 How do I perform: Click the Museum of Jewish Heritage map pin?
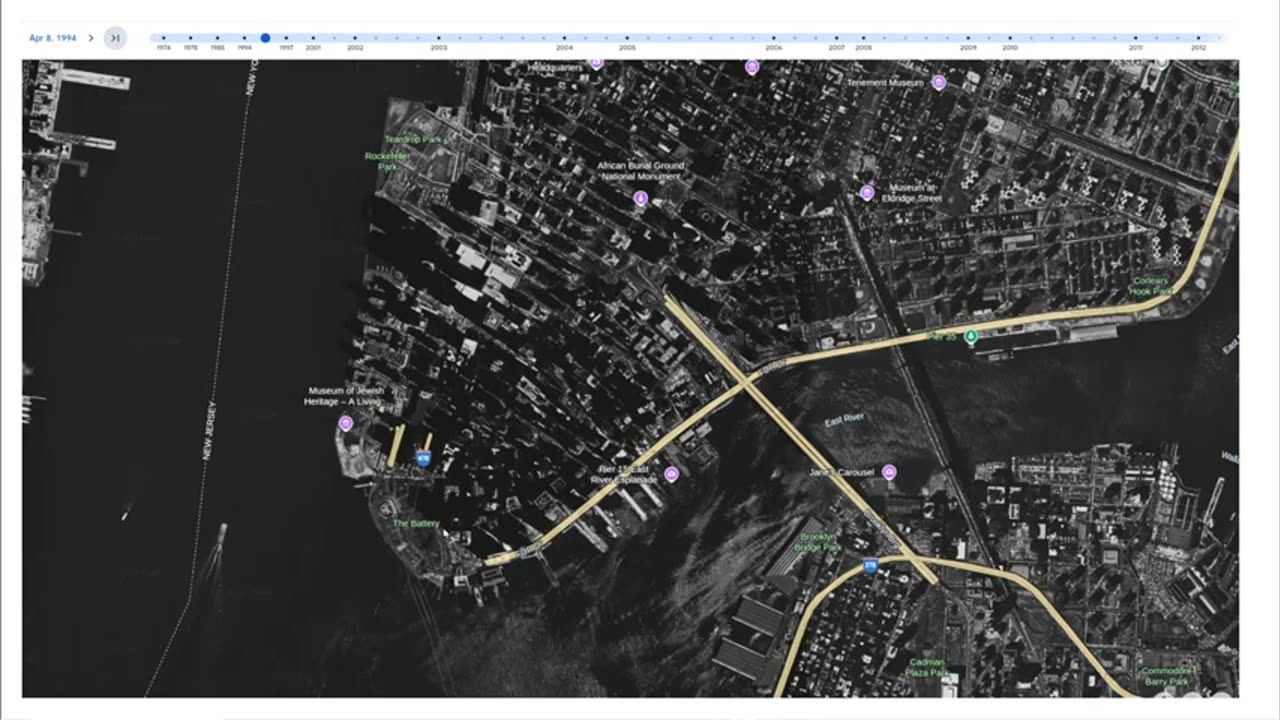(346, 423)
